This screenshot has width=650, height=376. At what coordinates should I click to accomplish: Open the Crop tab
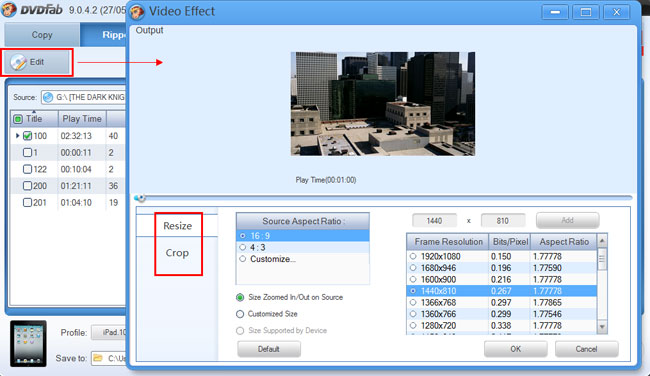pos(177,253)
